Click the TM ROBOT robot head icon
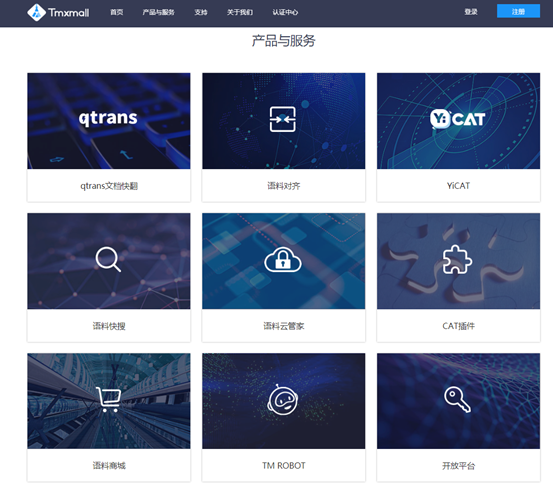The image size is (553, 495). point(283,399)
